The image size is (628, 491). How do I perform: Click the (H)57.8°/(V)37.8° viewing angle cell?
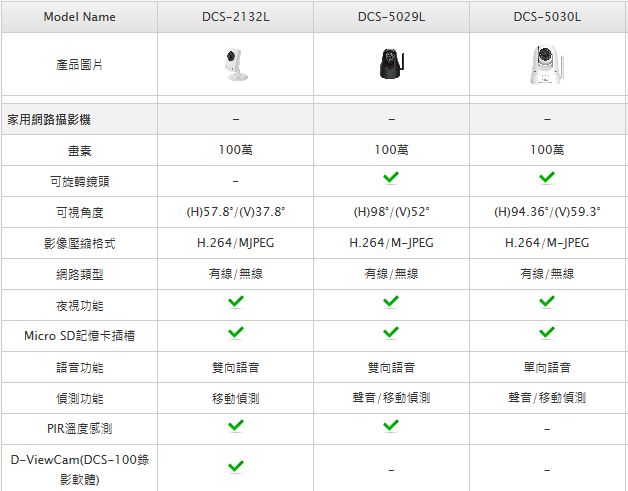point(236,212)
